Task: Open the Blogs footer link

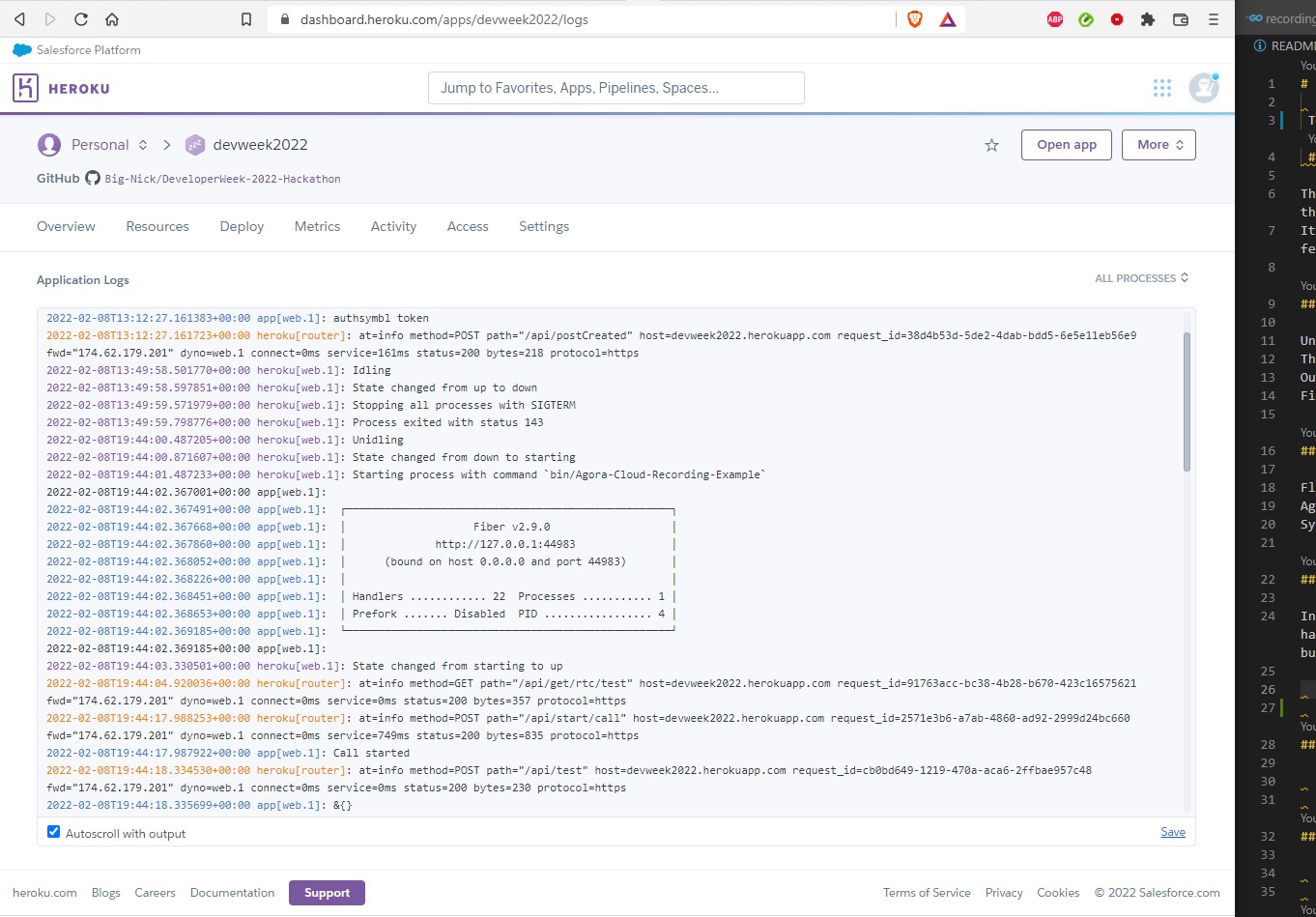Action: tap(106, 893)
